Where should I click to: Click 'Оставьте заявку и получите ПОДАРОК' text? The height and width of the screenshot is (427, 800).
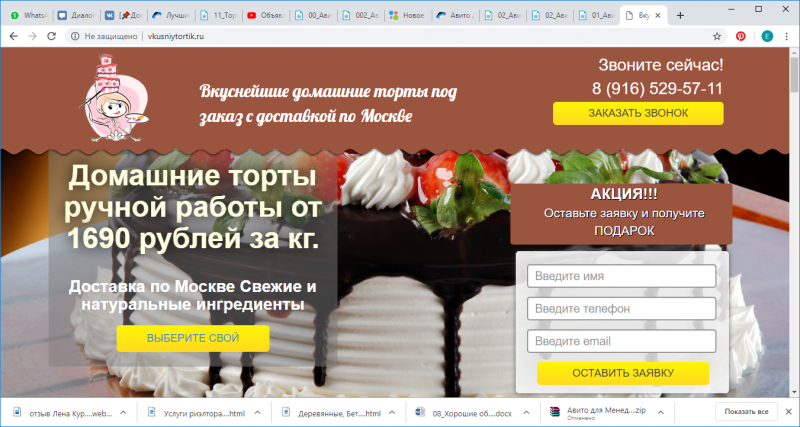(624, 222)
